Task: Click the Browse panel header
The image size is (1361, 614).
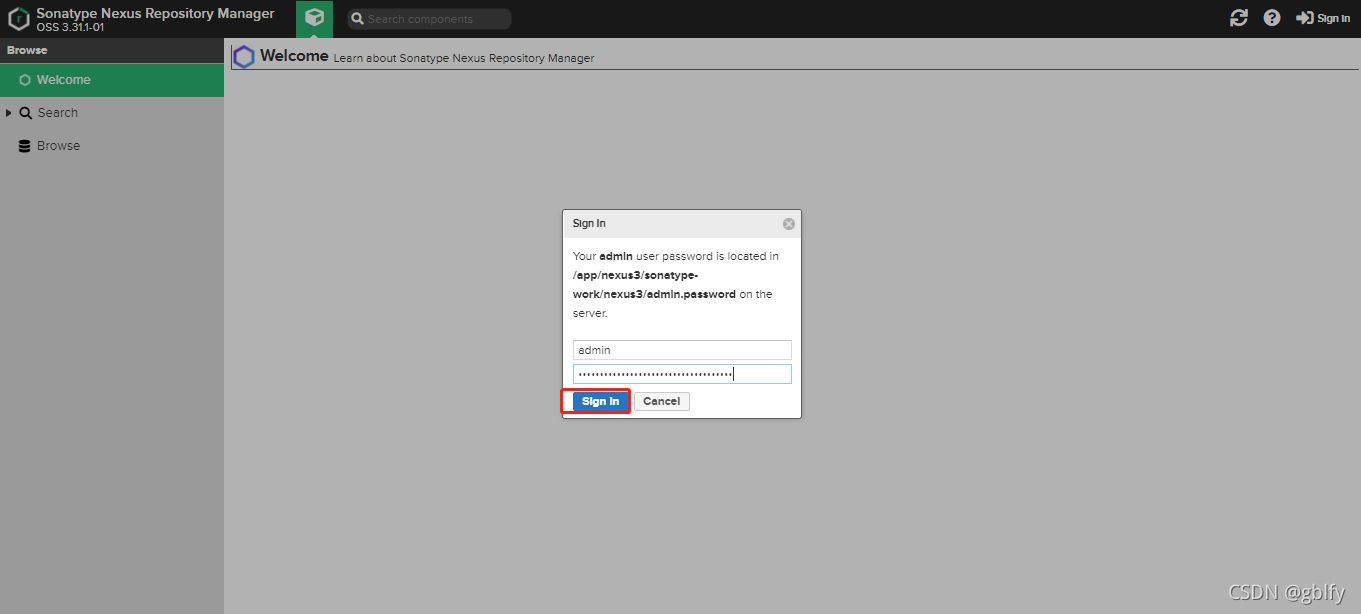Action: [112, 50]
